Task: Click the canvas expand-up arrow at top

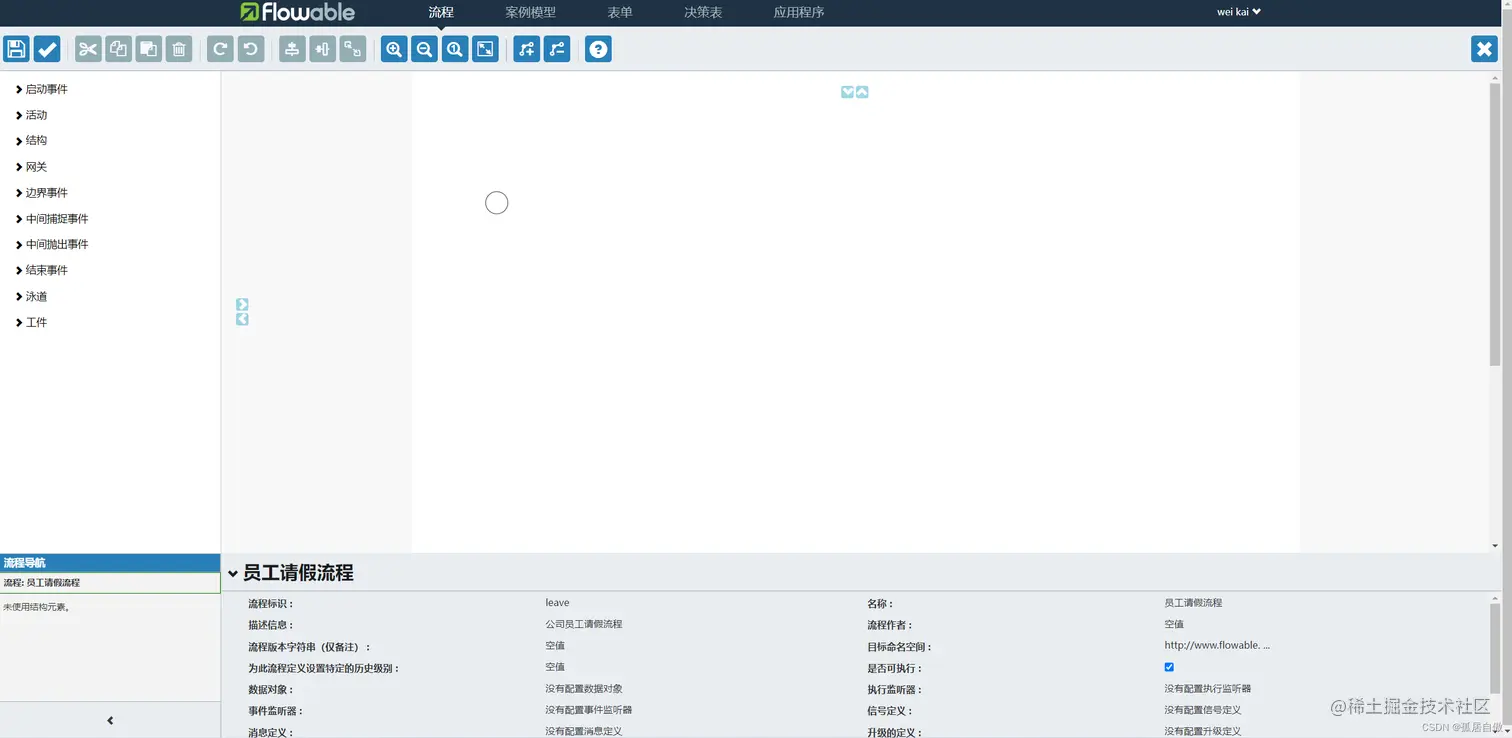Action: click(862, 92)
